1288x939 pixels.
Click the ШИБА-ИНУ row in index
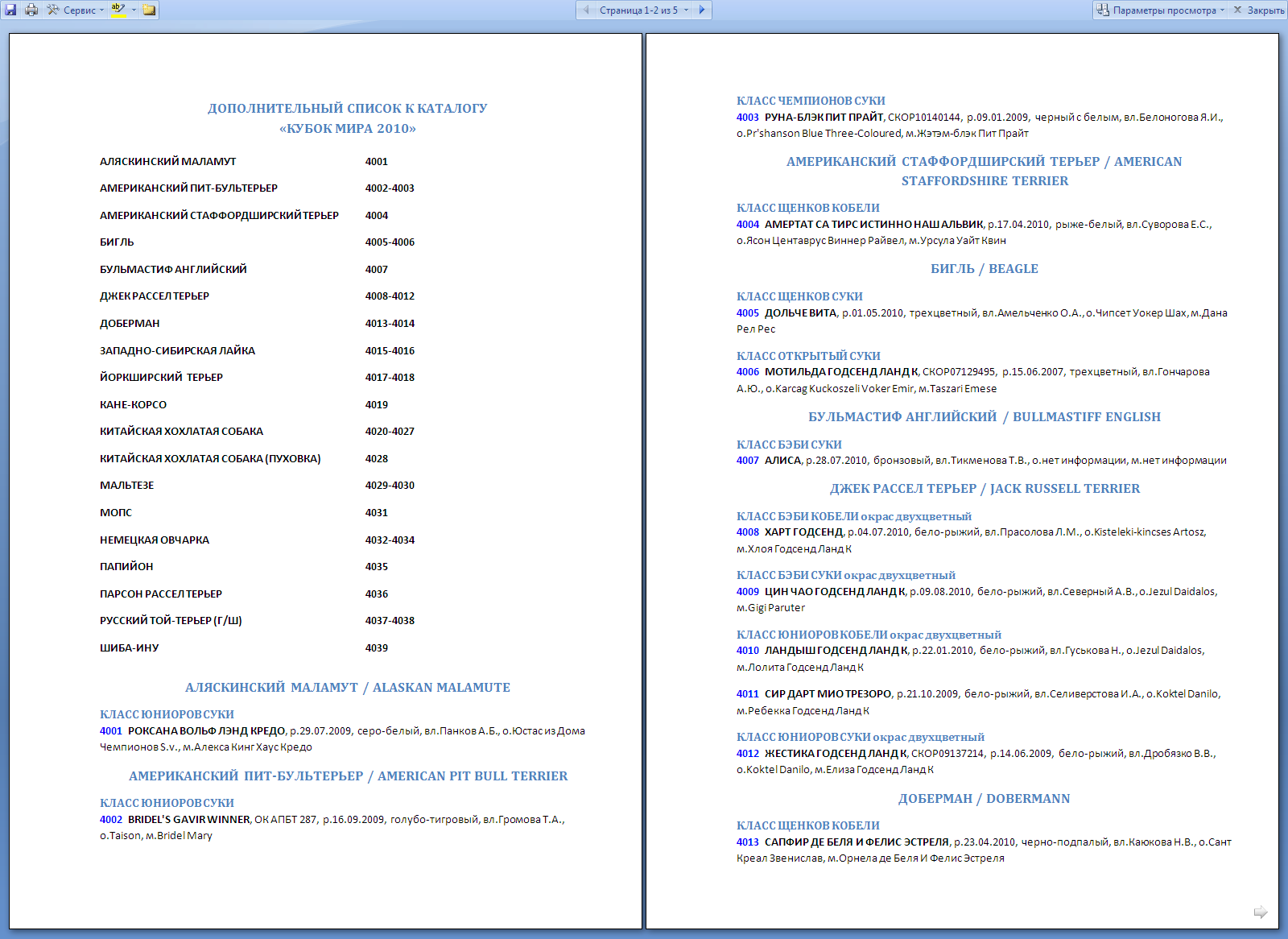(x=129, y=648)
